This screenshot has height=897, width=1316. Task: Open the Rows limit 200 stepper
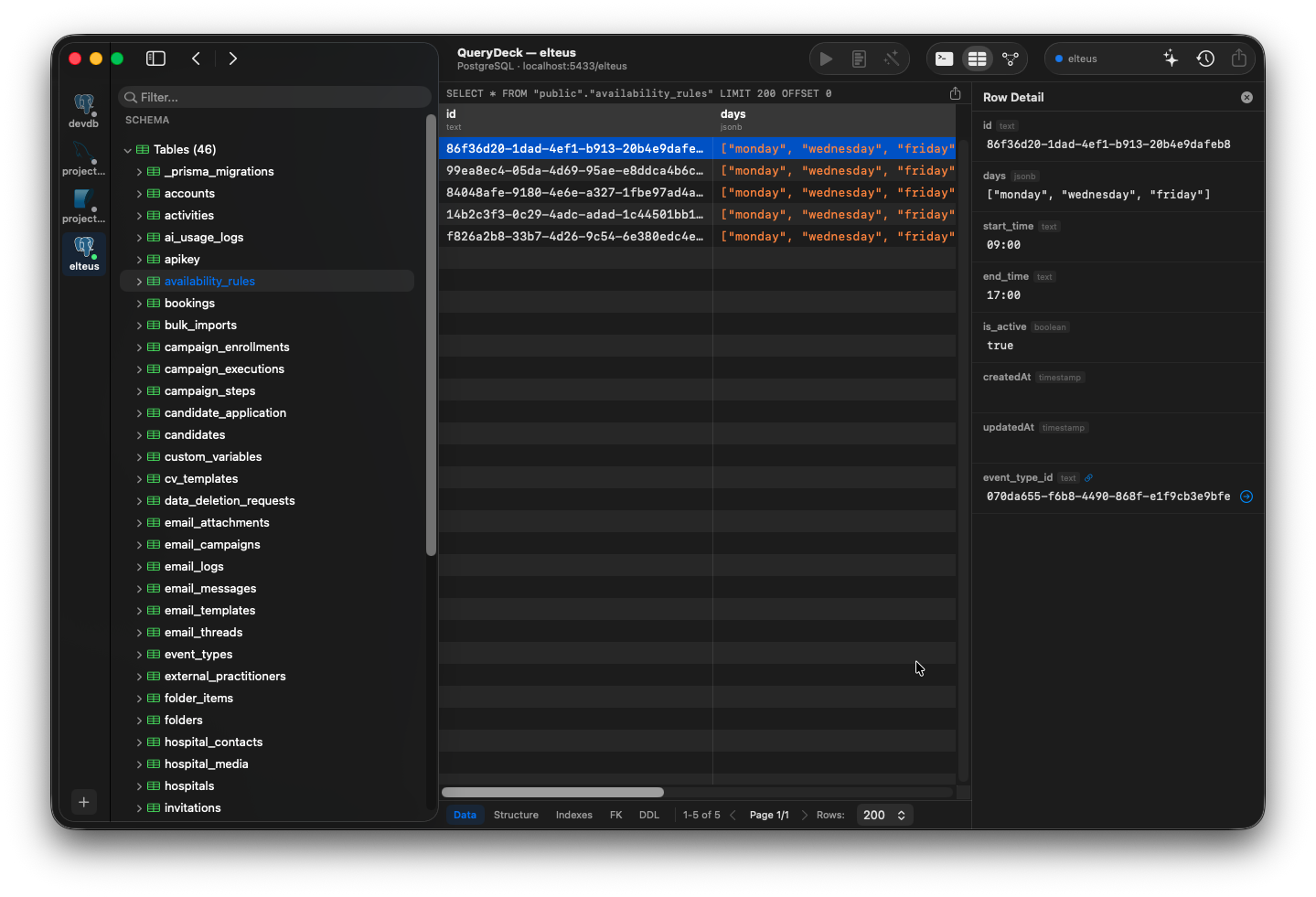point(884,815)
